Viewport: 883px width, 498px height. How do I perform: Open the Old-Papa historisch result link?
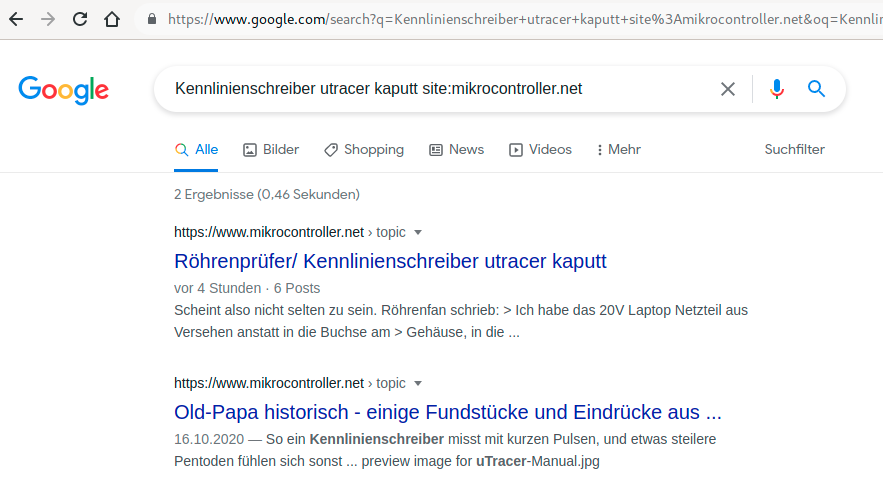tap(448, 412)
